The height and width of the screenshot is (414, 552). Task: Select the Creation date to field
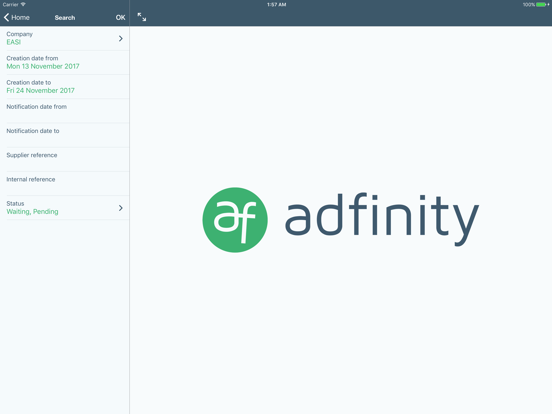click(x=65, y=87)
